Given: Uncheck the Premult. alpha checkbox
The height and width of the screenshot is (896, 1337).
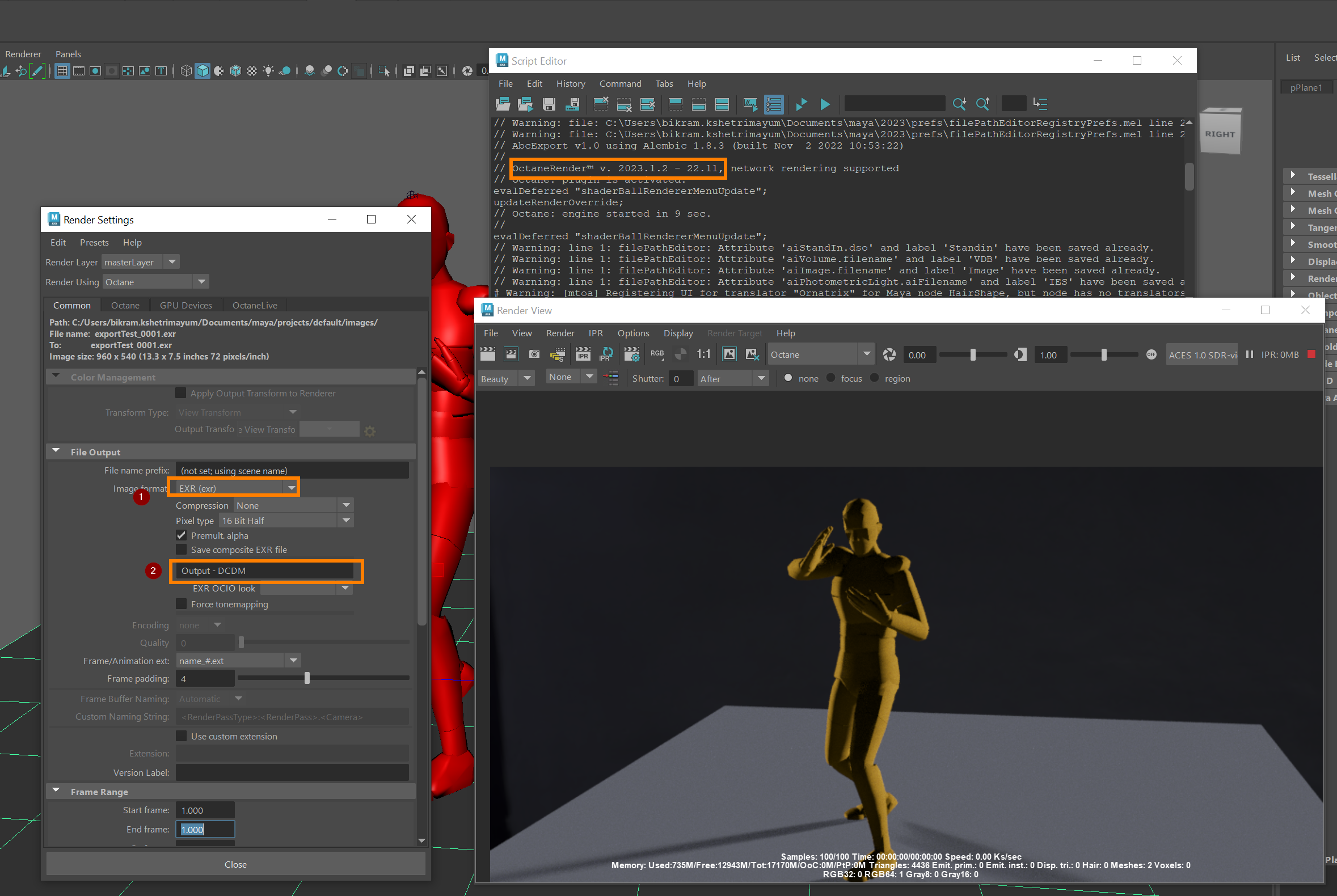Looking at the screenshot, I should [181, 535].
